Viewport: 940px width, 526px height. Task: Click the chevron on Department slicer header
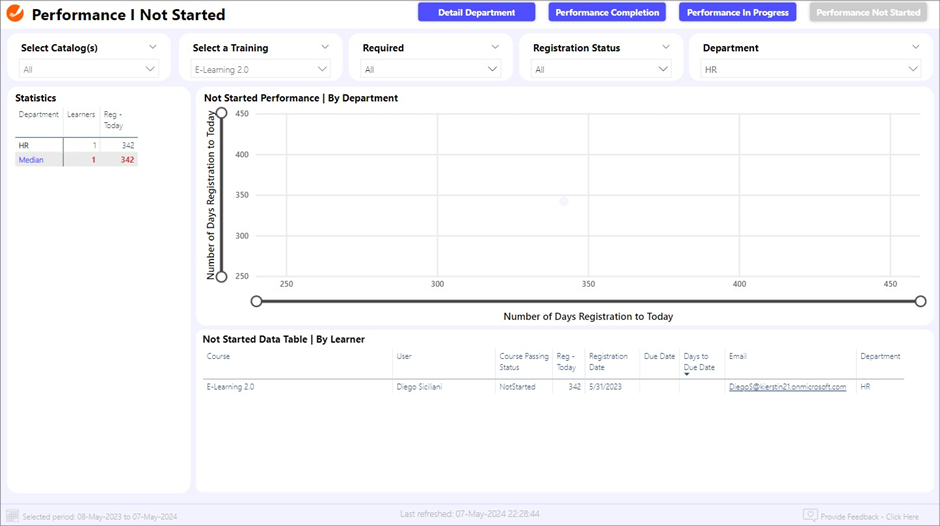click(x=916, y=47)
